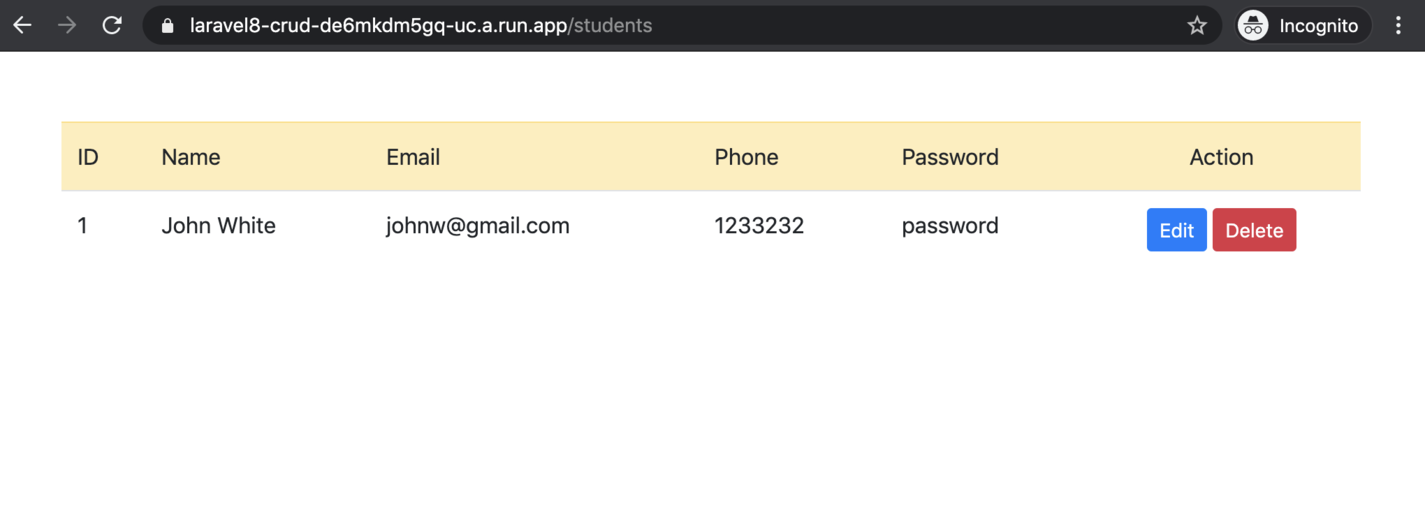1425x528 pixels.
Task: Open the Chrome three-dot menu
Action: [x=1398, y=26]
